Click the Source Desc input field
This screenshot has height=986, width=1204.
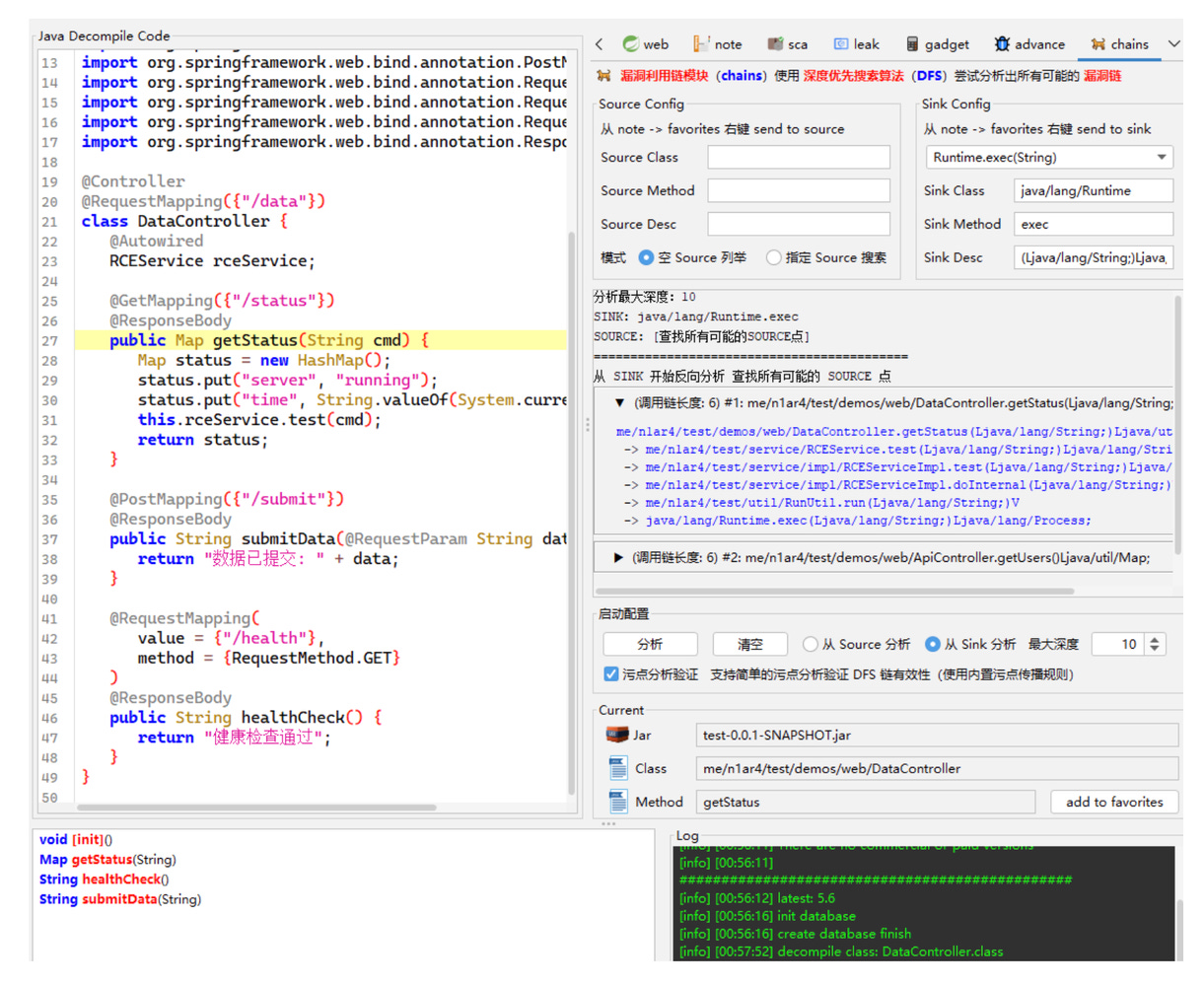(799, 224)
